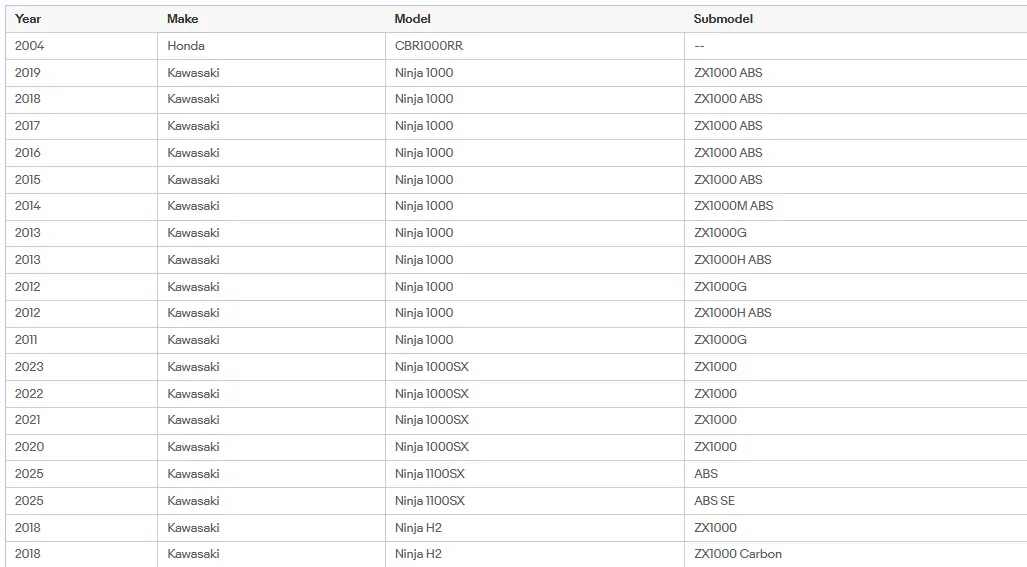Select ZX1000 in the 2022 row
The height and width of the screenshot is (567, 1027).
tap(715, 393)
